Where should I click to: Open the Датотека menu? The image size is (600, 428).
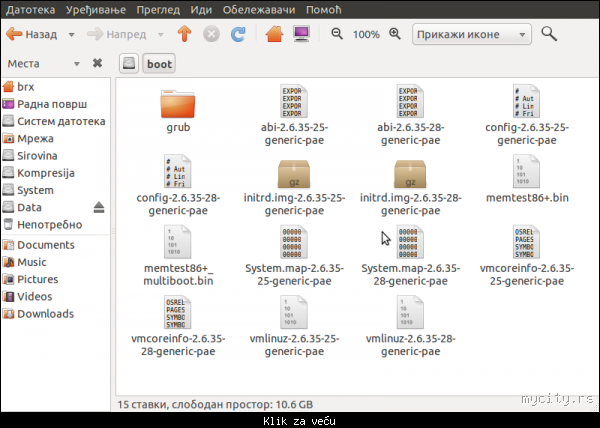coord(31,10)
